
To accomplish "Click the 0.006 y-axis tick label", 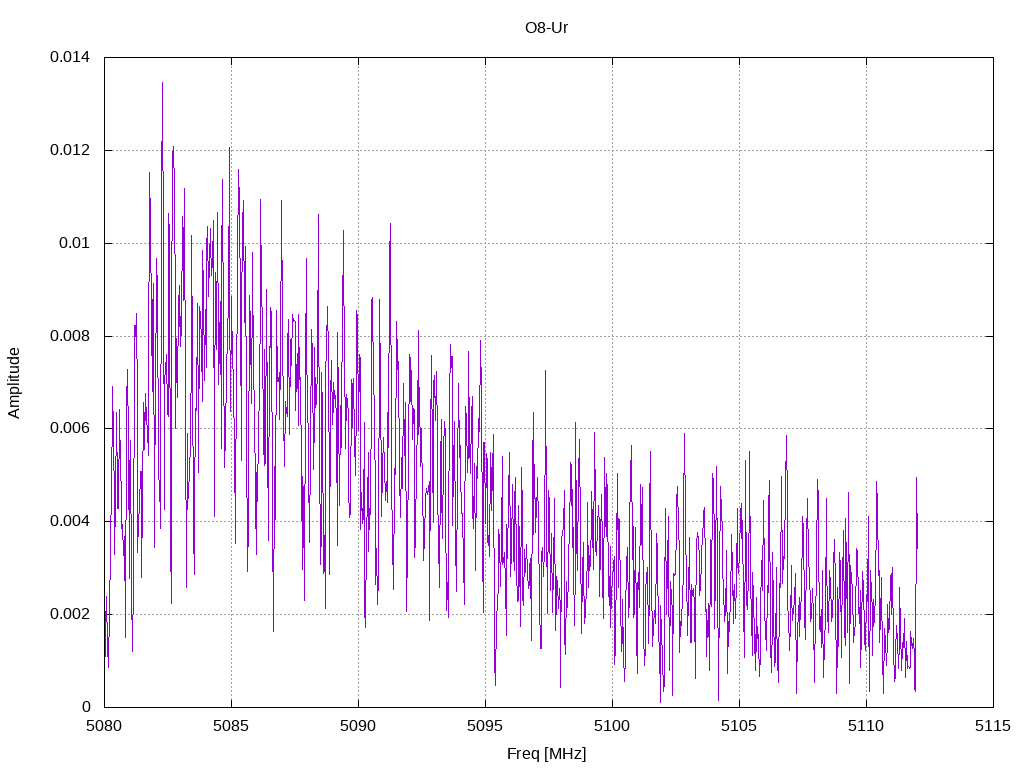I will pos(70,428).
